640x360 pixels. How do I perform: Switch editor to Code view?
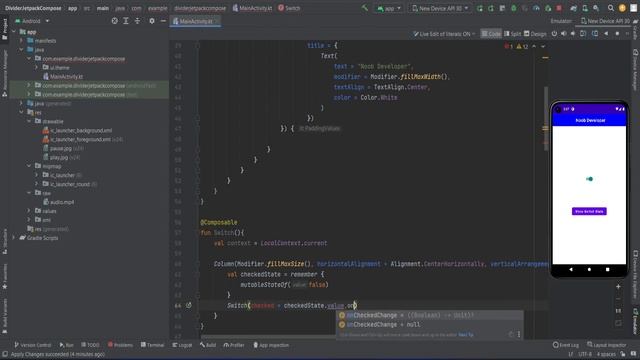491,34
